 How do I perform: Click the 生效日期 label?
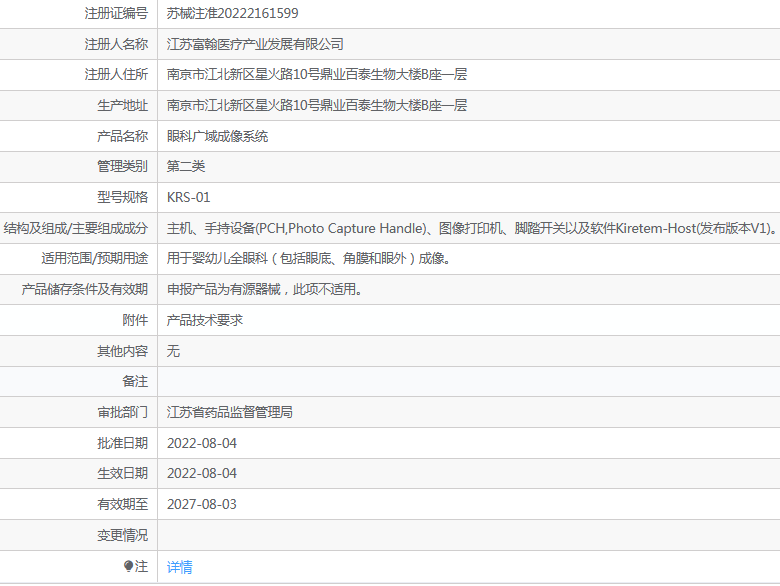122,474
